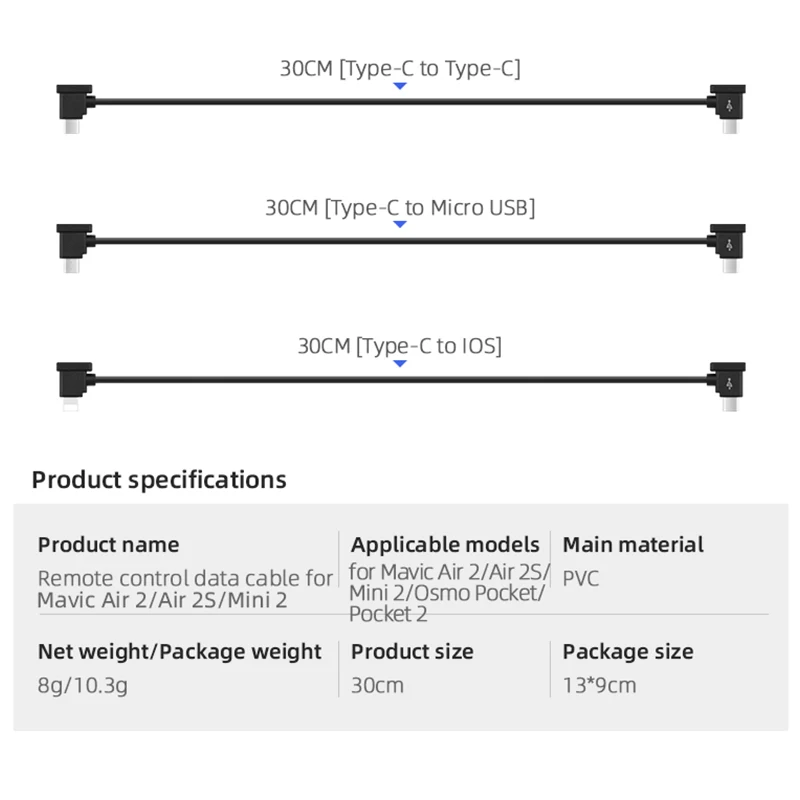Click the USB symbol on the IOS cable
This screenshot has height=800, width=800.
coord(731,381)
